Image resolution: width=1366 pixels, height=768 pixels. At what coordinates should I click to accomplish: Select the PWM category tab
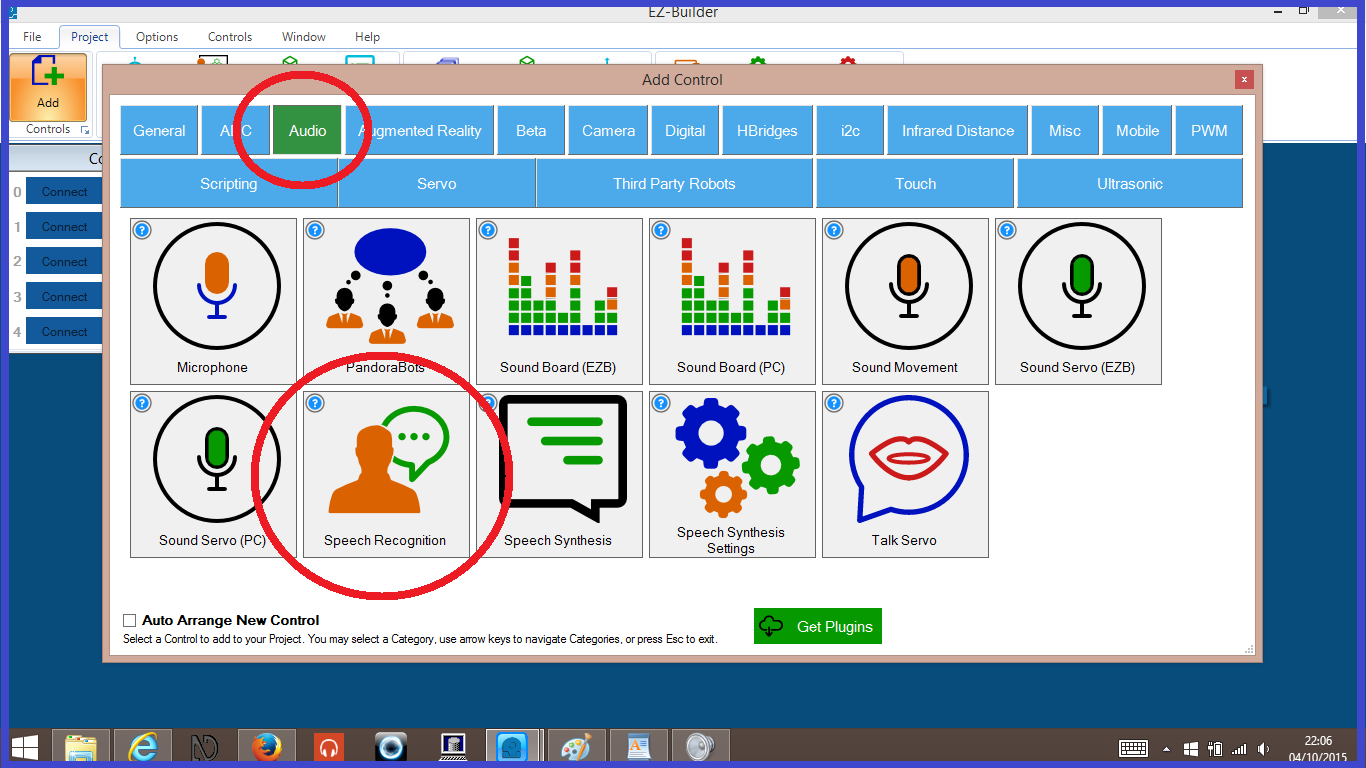[x=1209, y=131]
